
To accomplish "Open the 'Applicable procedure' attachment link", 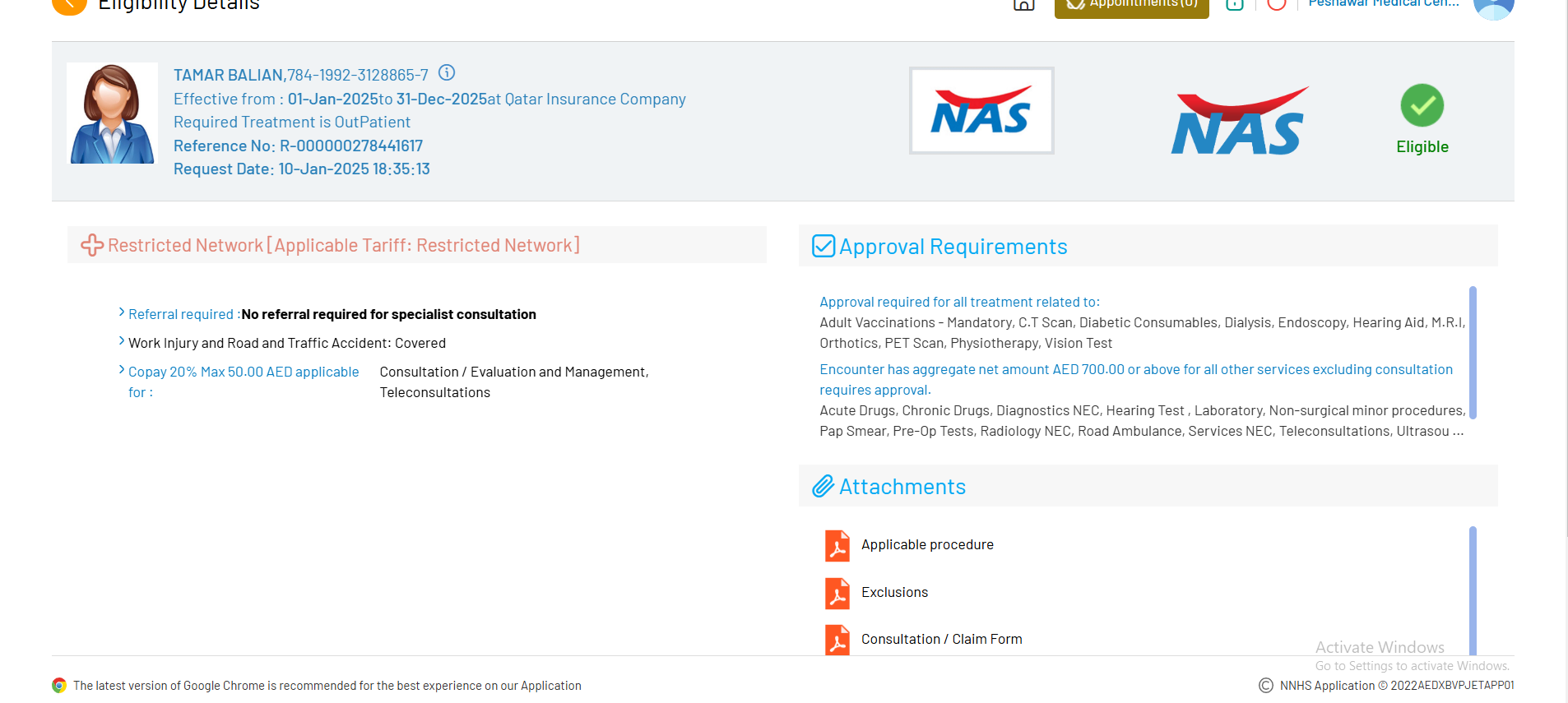I will pyautogui.click(x=927, y=544).
